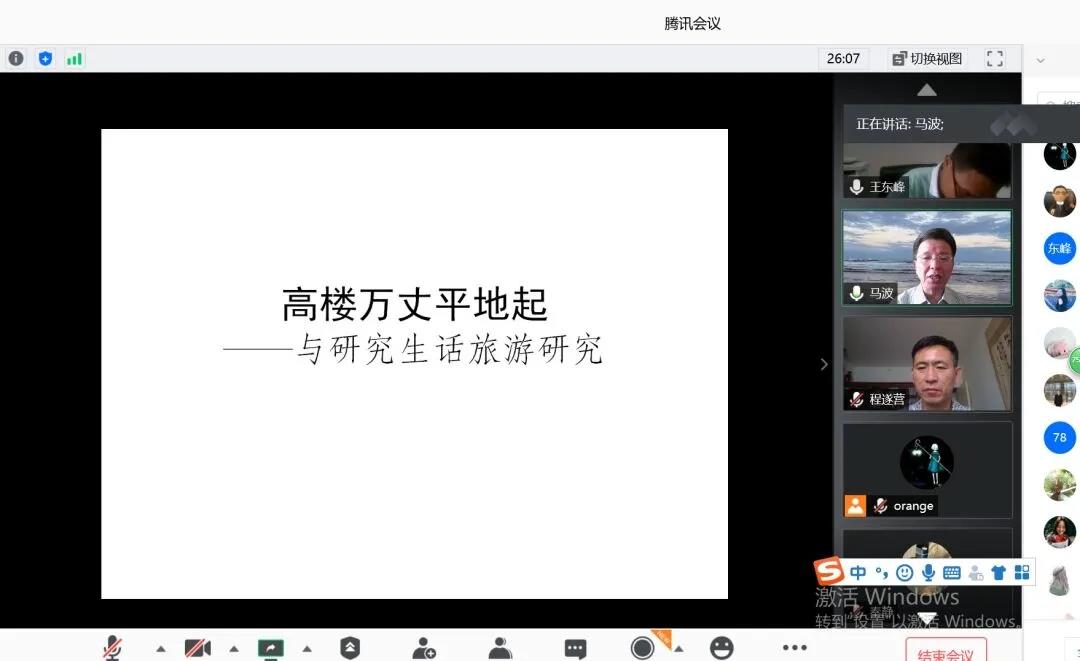Open the members list icon
The image size is (1080, 661).
click(x=500, y=648)
